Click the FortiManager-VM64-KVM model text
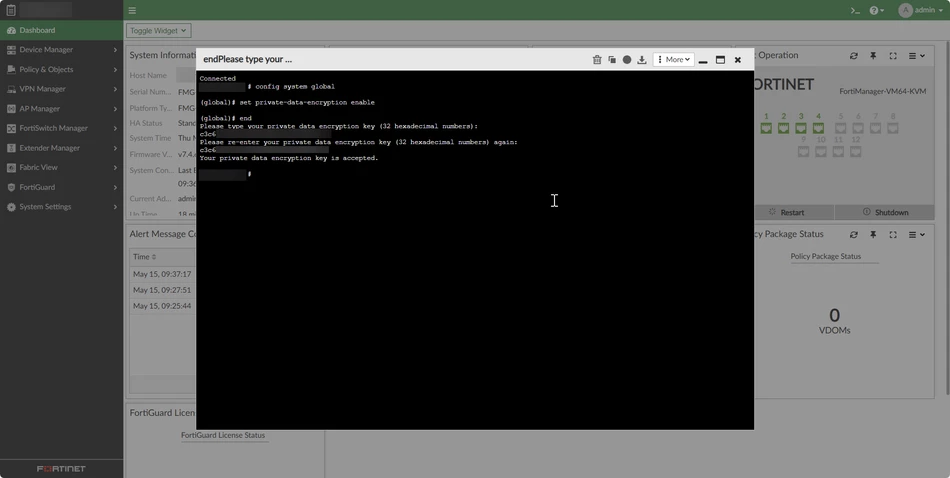950x478 pixels. point(882,91)
